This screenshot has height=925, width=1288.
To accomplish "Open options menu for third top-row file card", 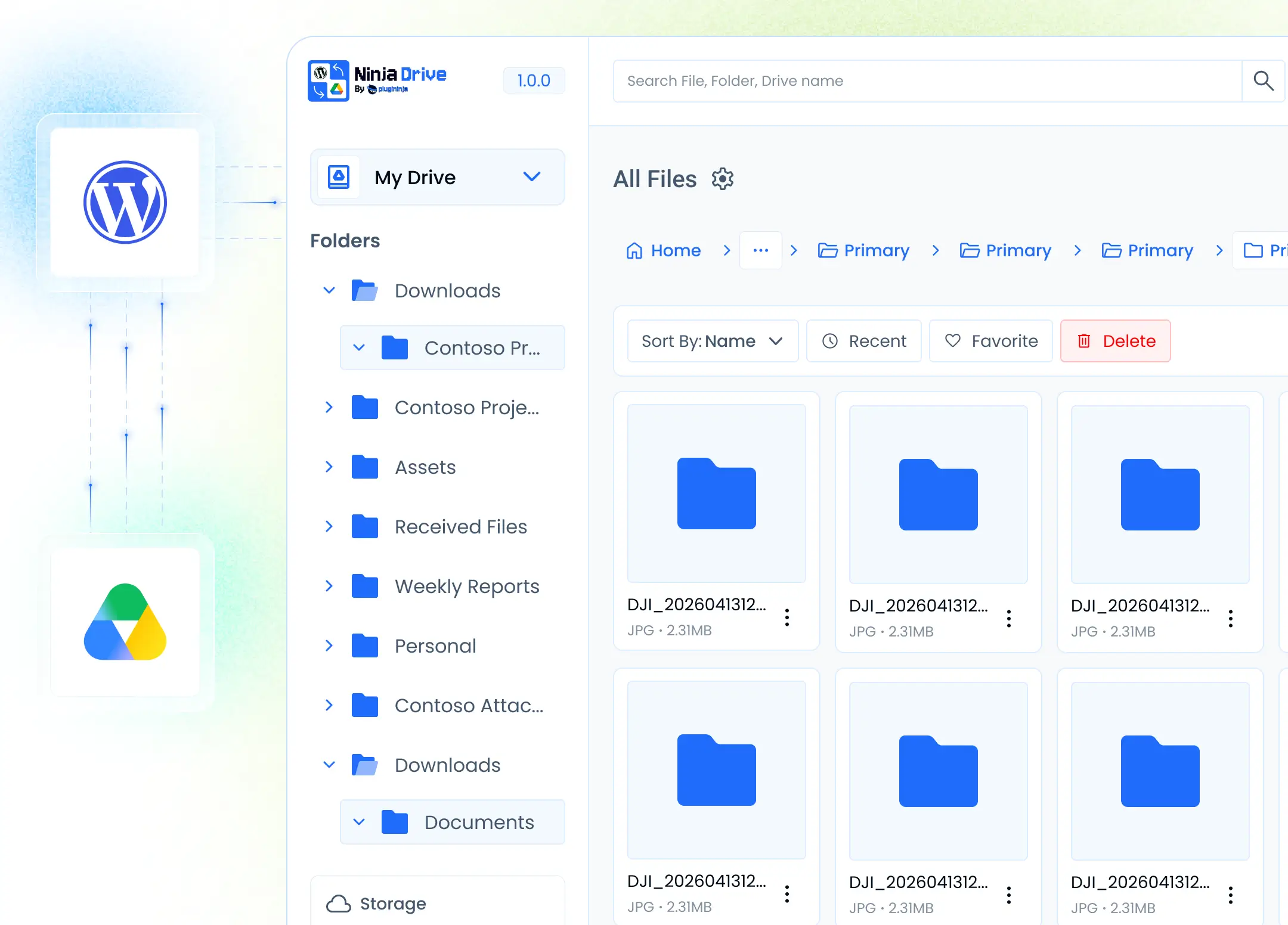I will [1231, 619].
